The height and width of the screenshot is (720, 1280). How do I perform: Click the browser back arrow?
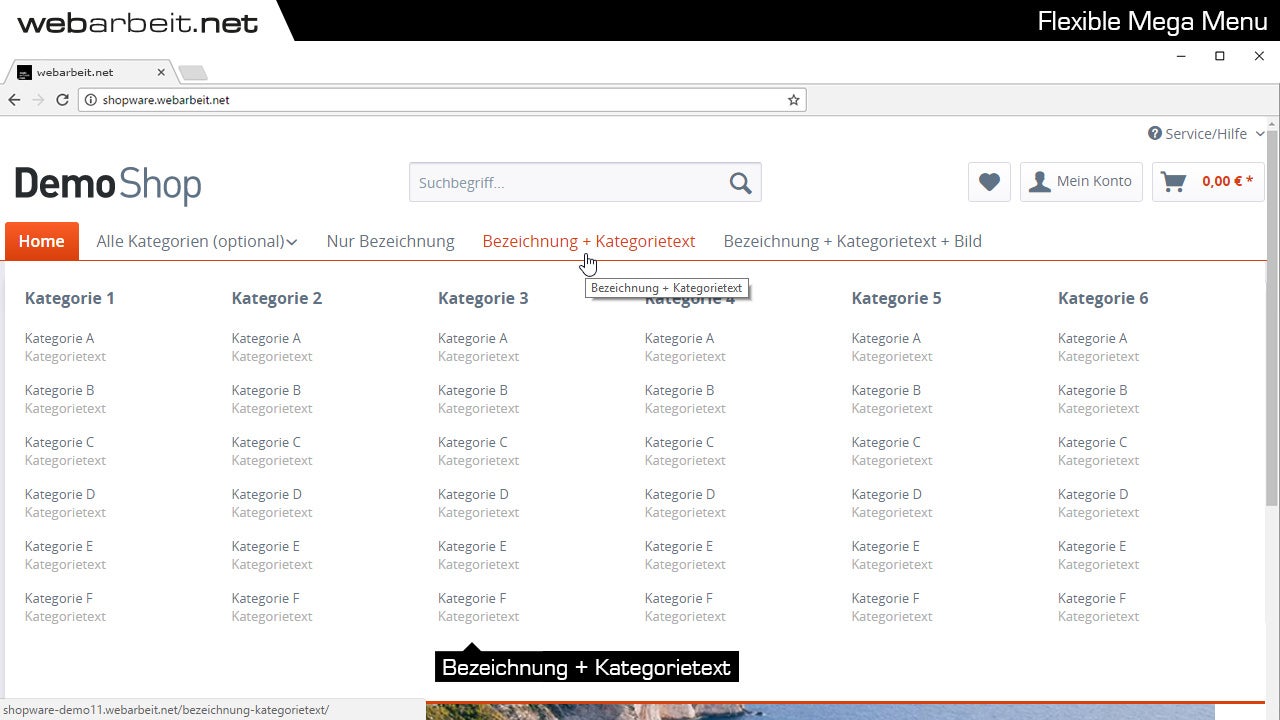tap(14, 100)
